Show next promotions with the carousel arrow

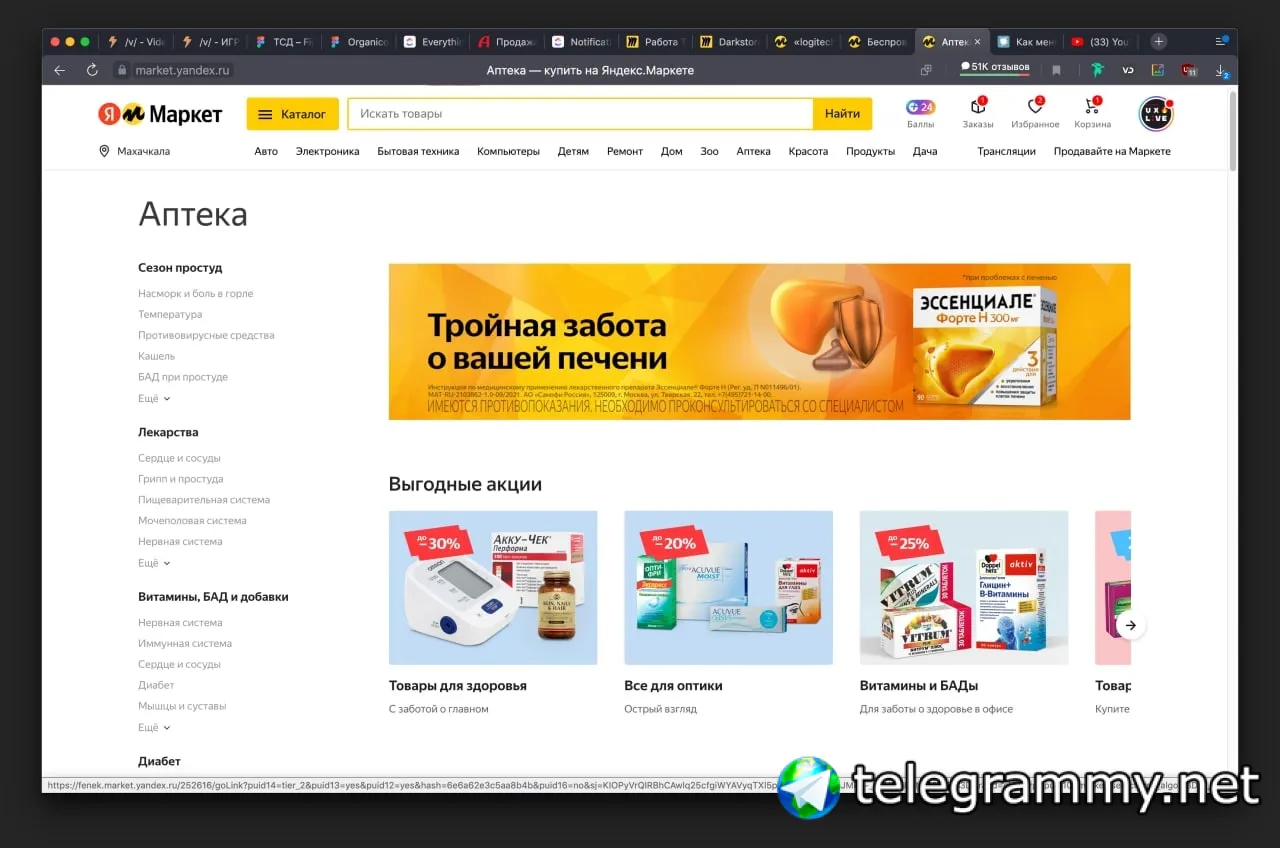tap(1130, 625)
